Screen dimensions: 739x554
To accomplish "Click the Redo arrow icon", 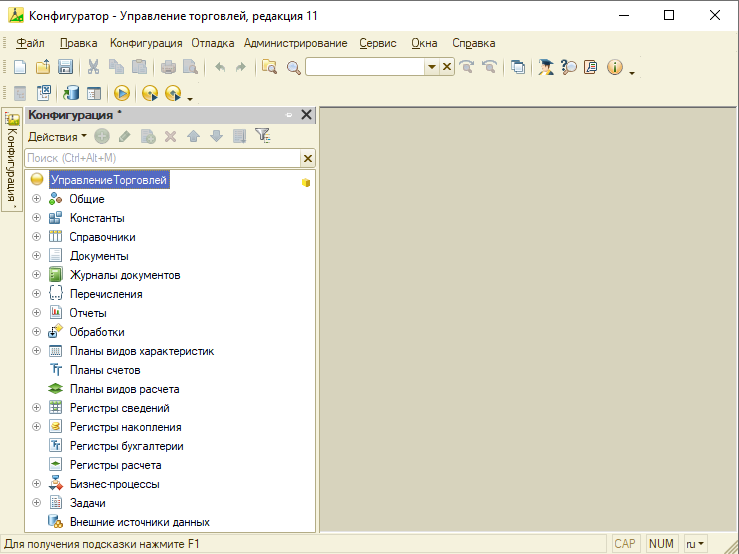I will (241, 67).
